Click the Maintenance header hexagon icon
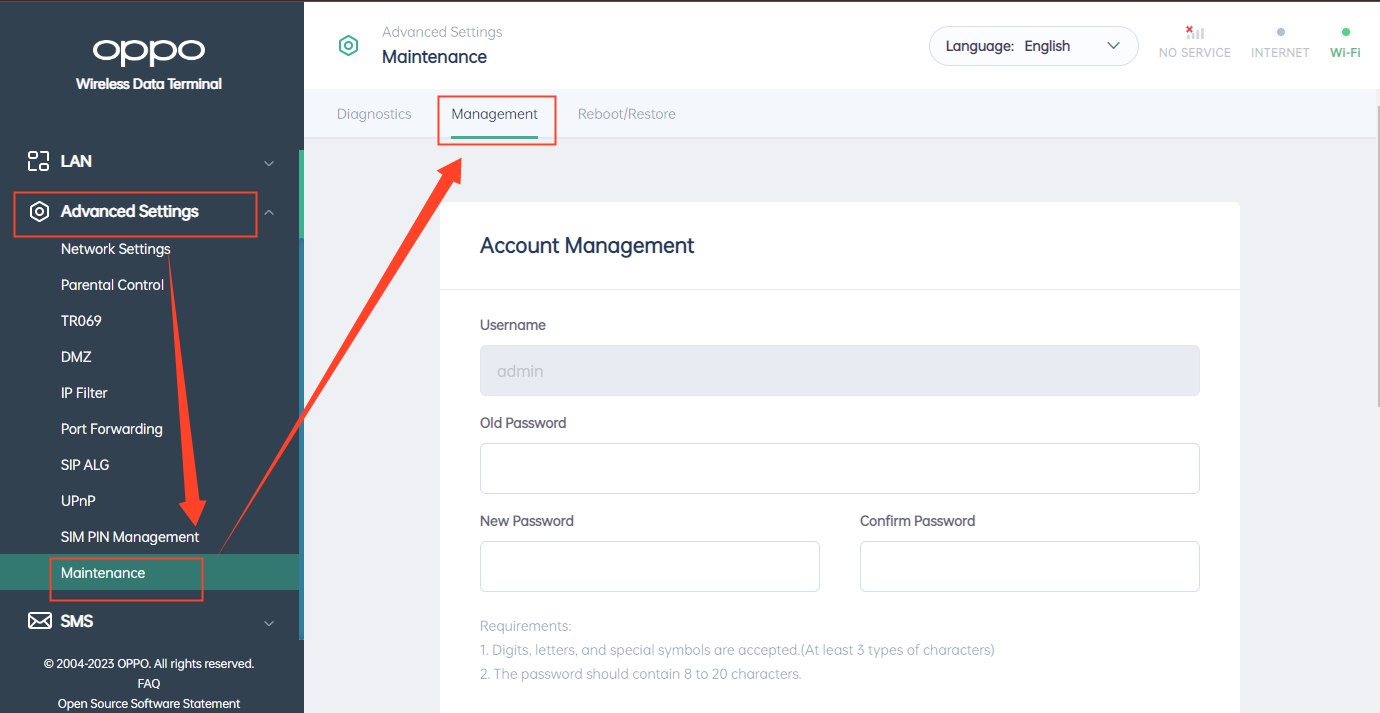This screenshot has width=1380, height=713. pos(348,45)
